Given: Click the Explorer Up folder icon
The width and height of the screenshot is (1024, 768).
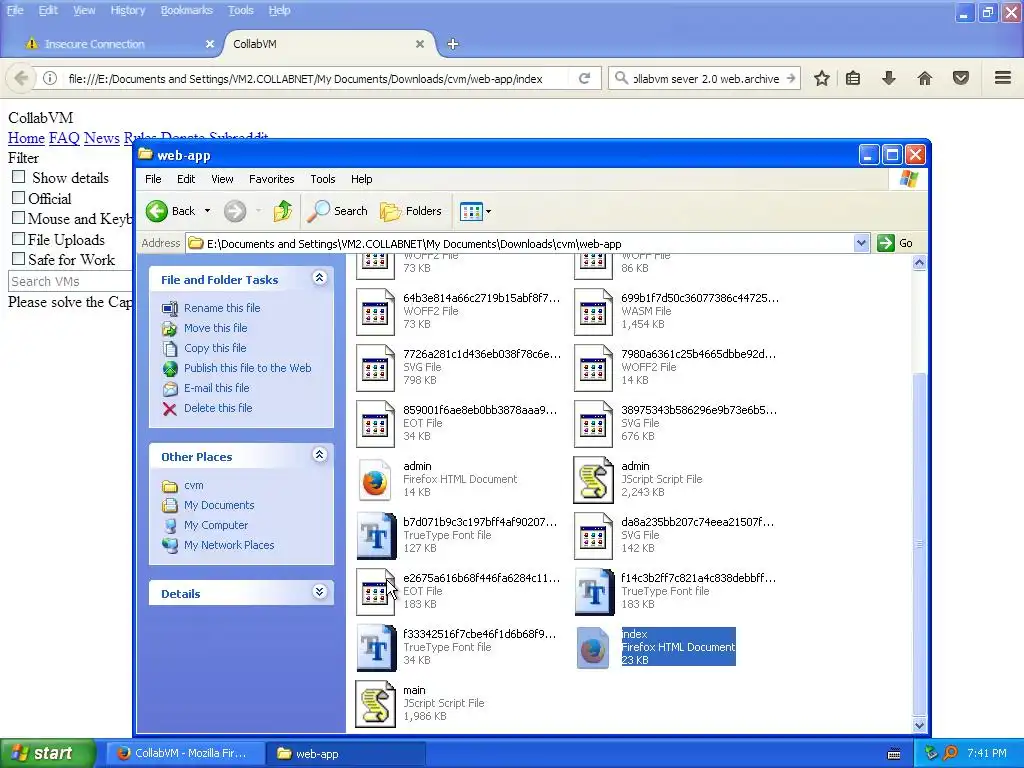Looking at the screenshot, I should (283, 211).
